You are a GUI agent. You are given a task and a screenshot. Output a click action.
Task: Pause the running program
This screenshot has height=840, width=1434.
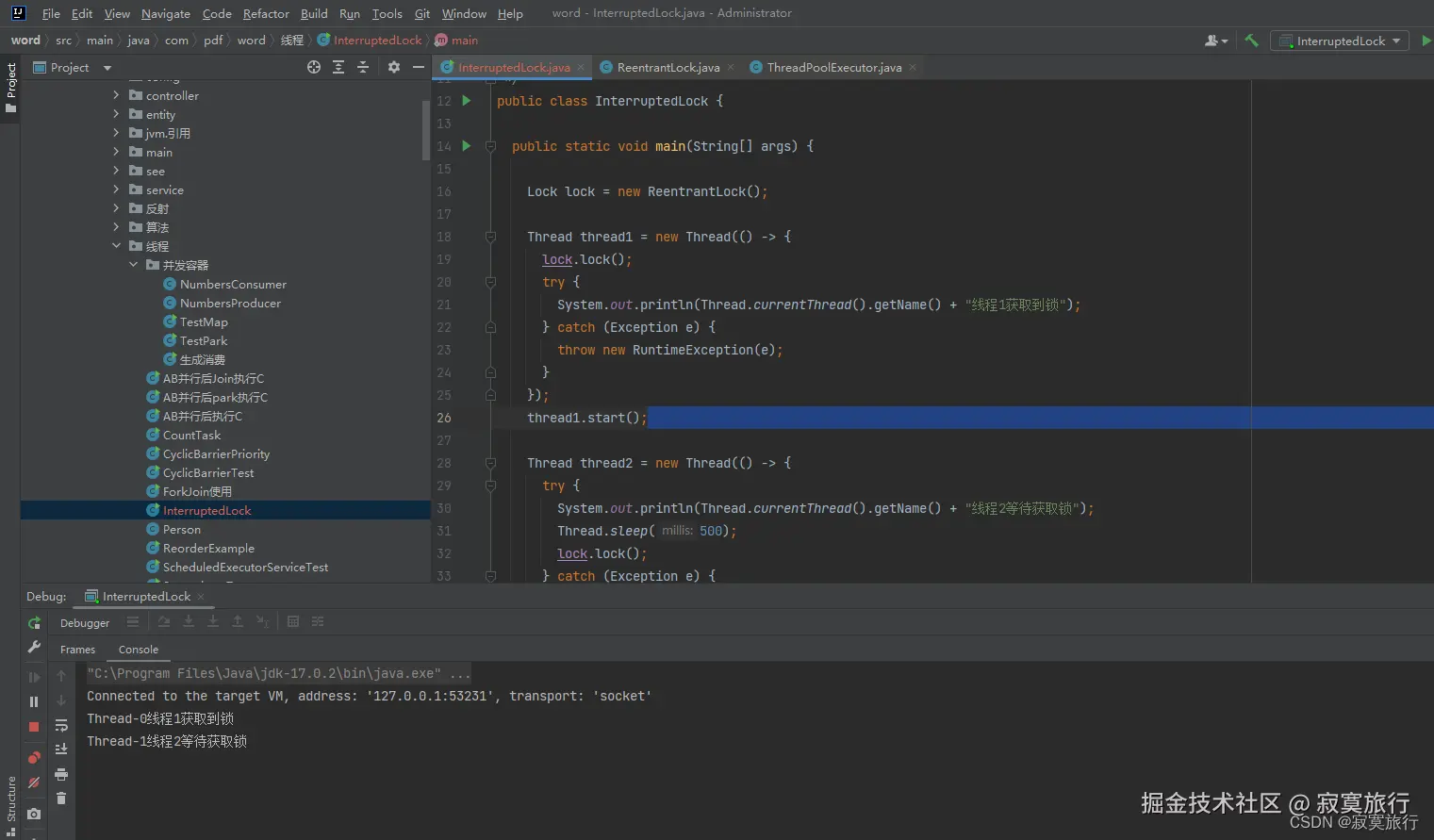34,701
